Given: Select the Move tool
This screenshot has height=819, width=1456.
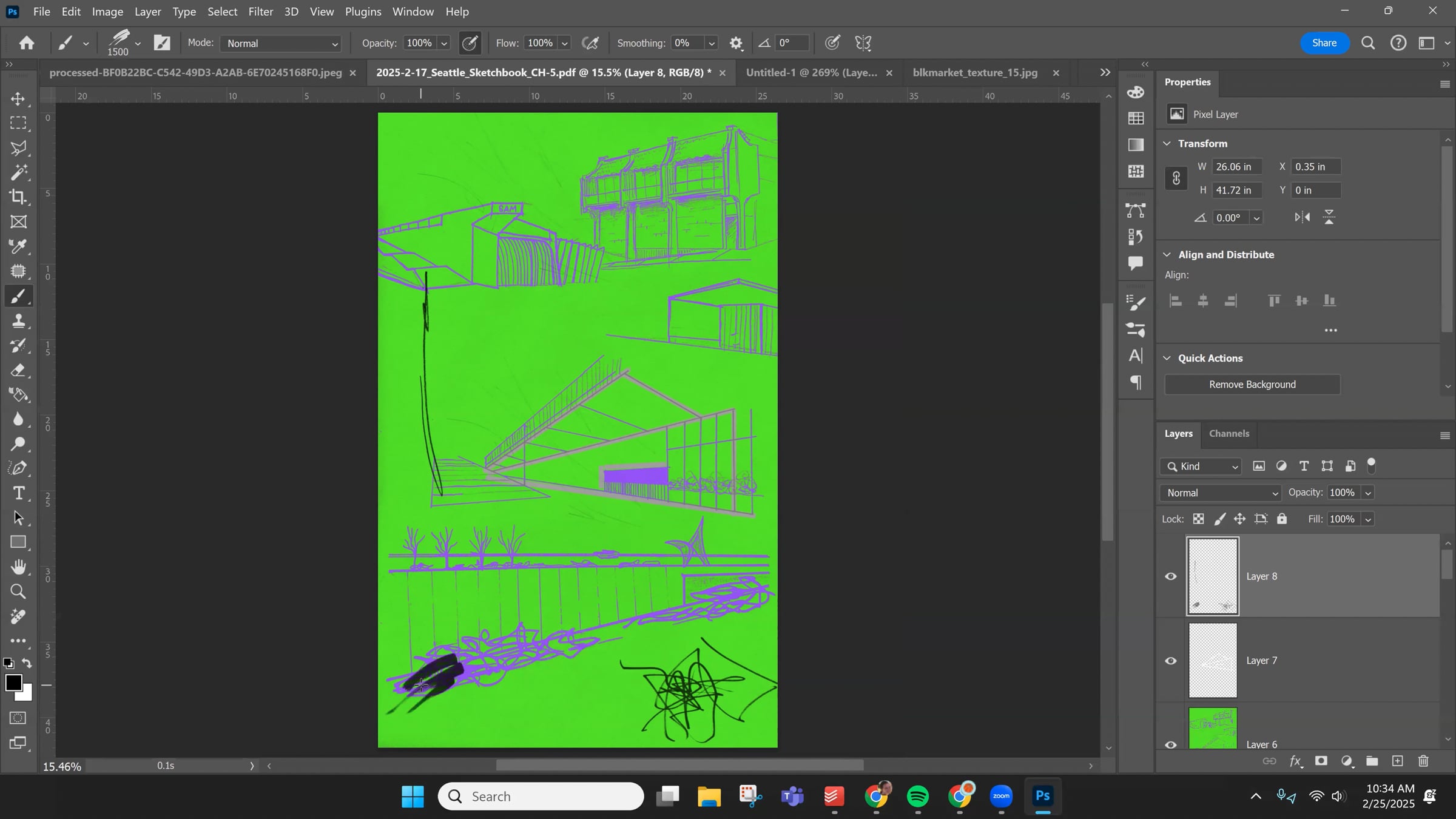Looking at the screenshot, I should [x=18, y=98].
